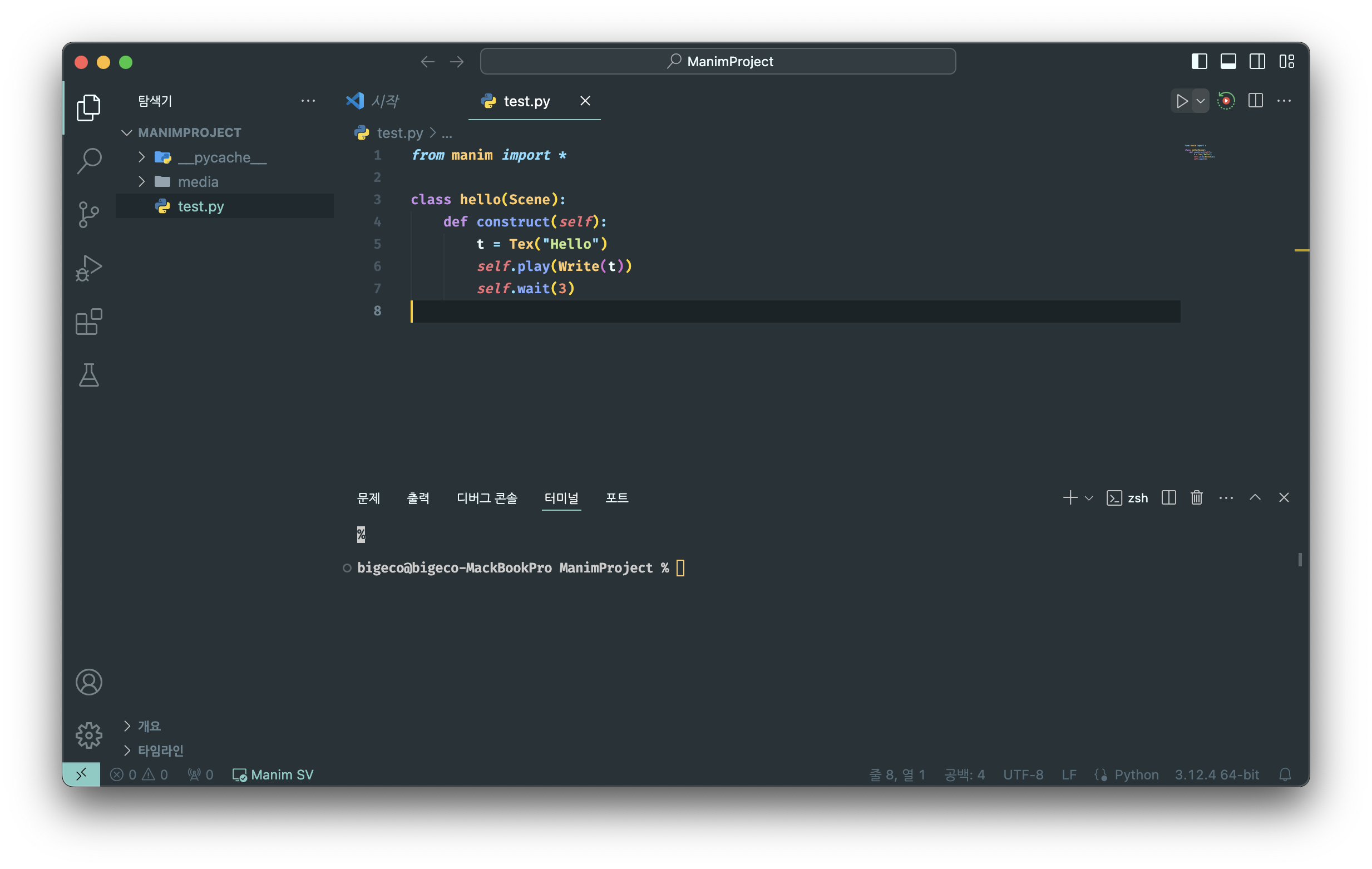This screenshot has width=1372, height=869.
Task: Open editor More Actions menu
Action: click(x=1284, y=101)
